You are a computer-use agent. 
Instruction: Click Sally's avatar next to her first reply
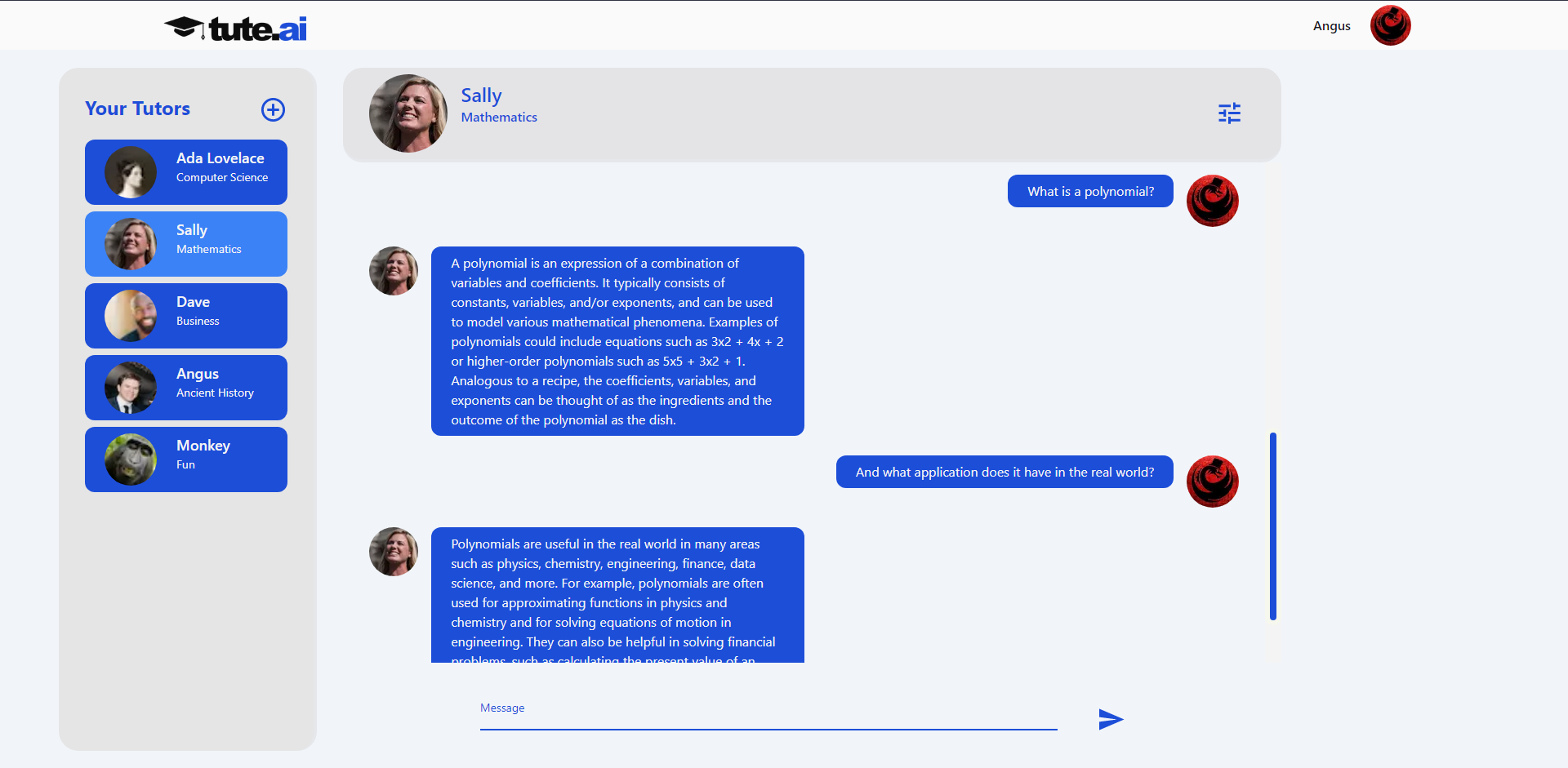(x=393, y=270)
